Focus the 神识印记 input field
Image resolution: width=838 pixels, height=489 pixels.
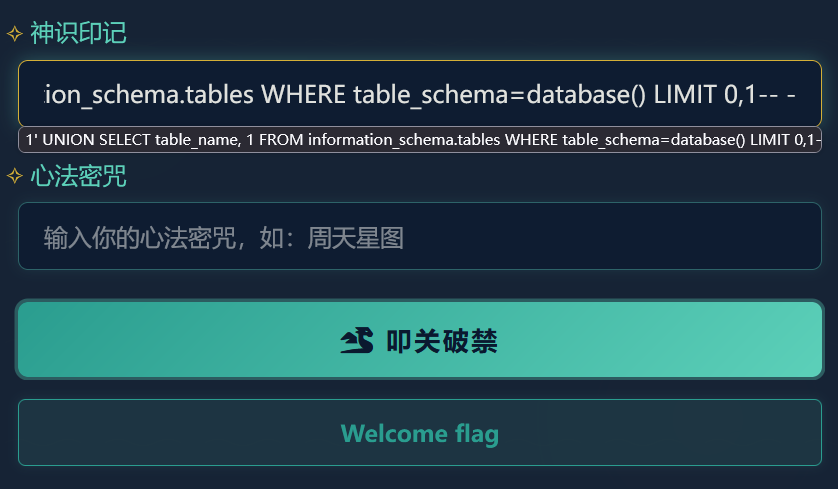(419, 95)
